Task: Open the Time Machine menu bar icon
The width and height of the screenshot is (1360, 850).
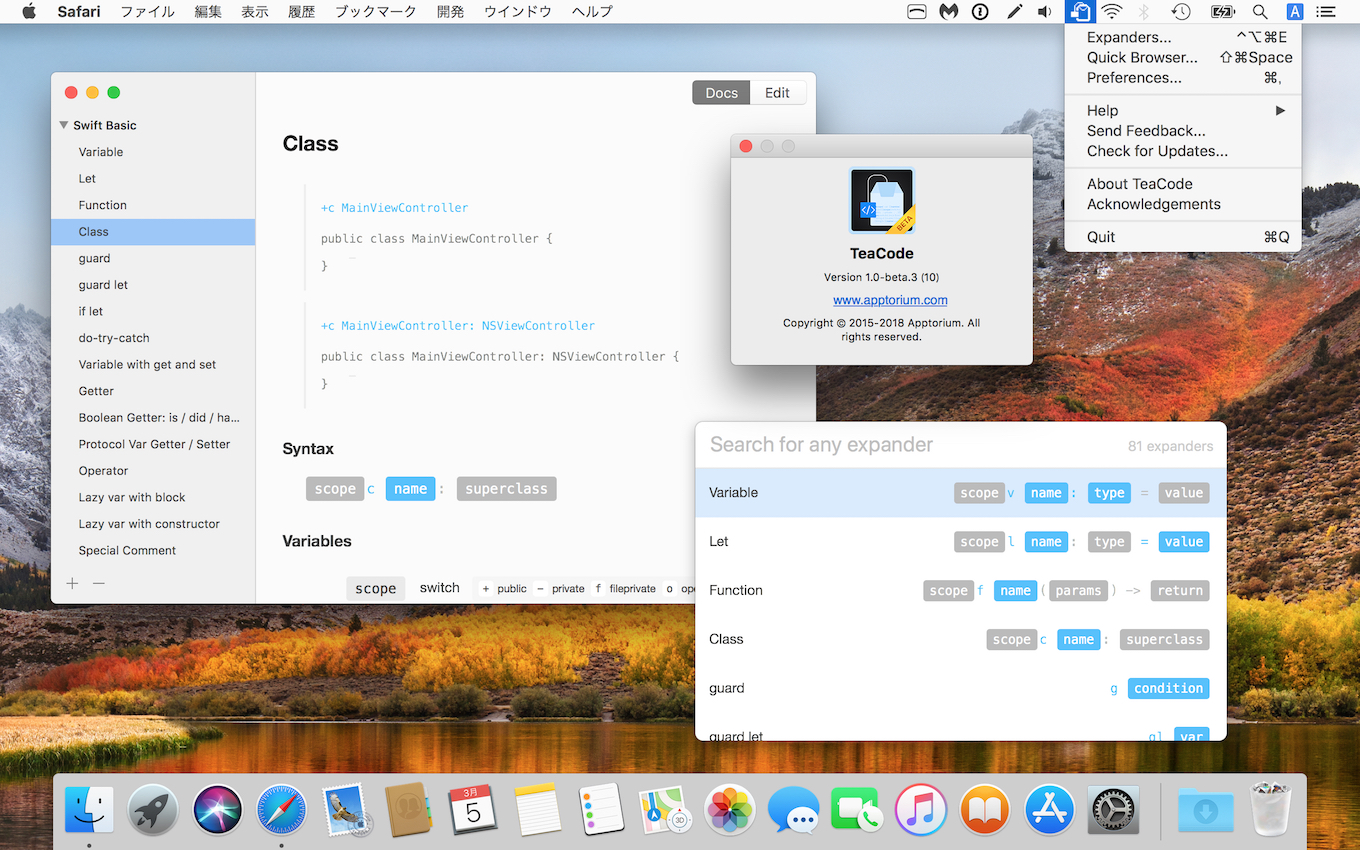Action: (x=1181, y=12)
